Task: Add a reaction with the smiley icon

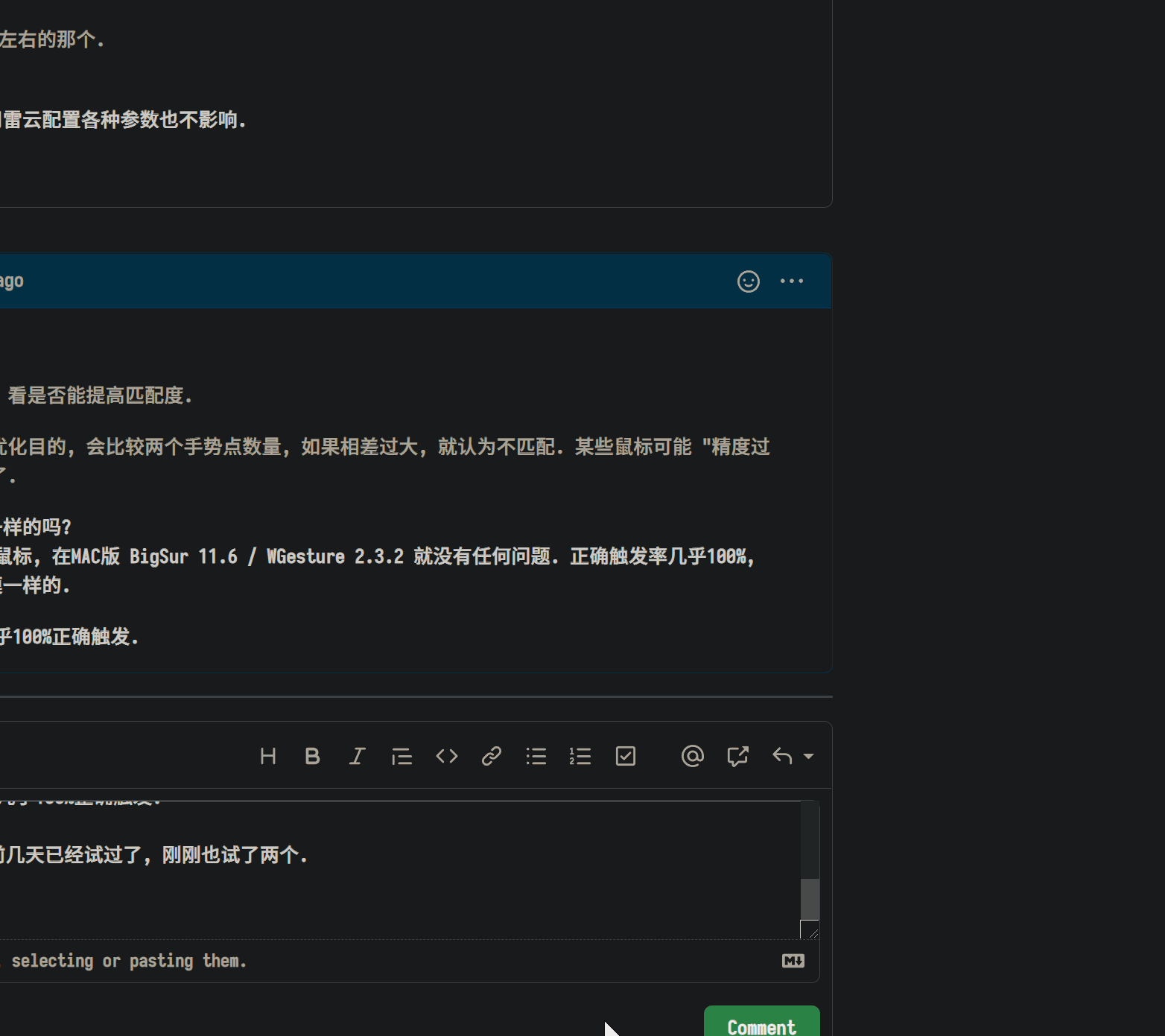Action: click(x=748, y=282)
